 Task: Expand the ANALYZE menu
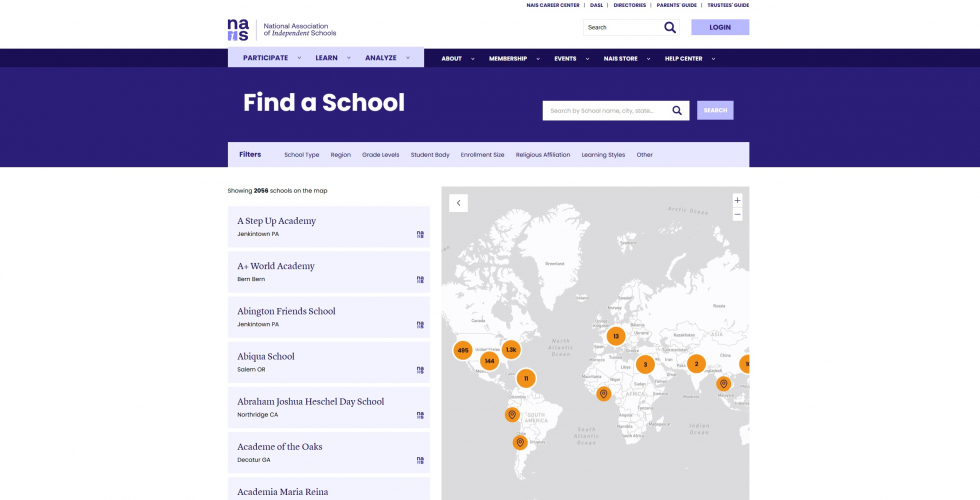(387, 58)
